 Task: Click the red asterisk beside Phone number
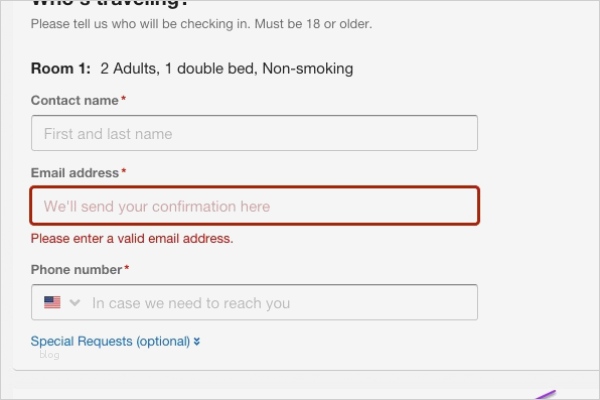127,270
